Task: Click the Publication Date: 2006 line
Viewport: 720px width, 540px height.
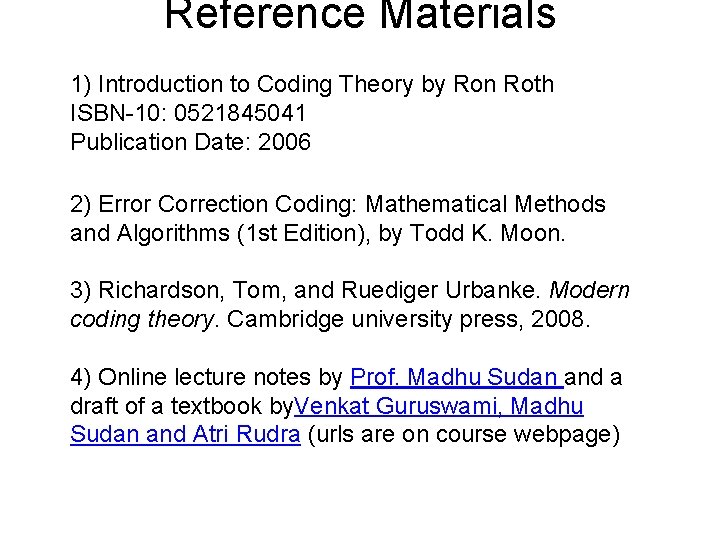Action: pyautogui.click(x=191, y=142)
